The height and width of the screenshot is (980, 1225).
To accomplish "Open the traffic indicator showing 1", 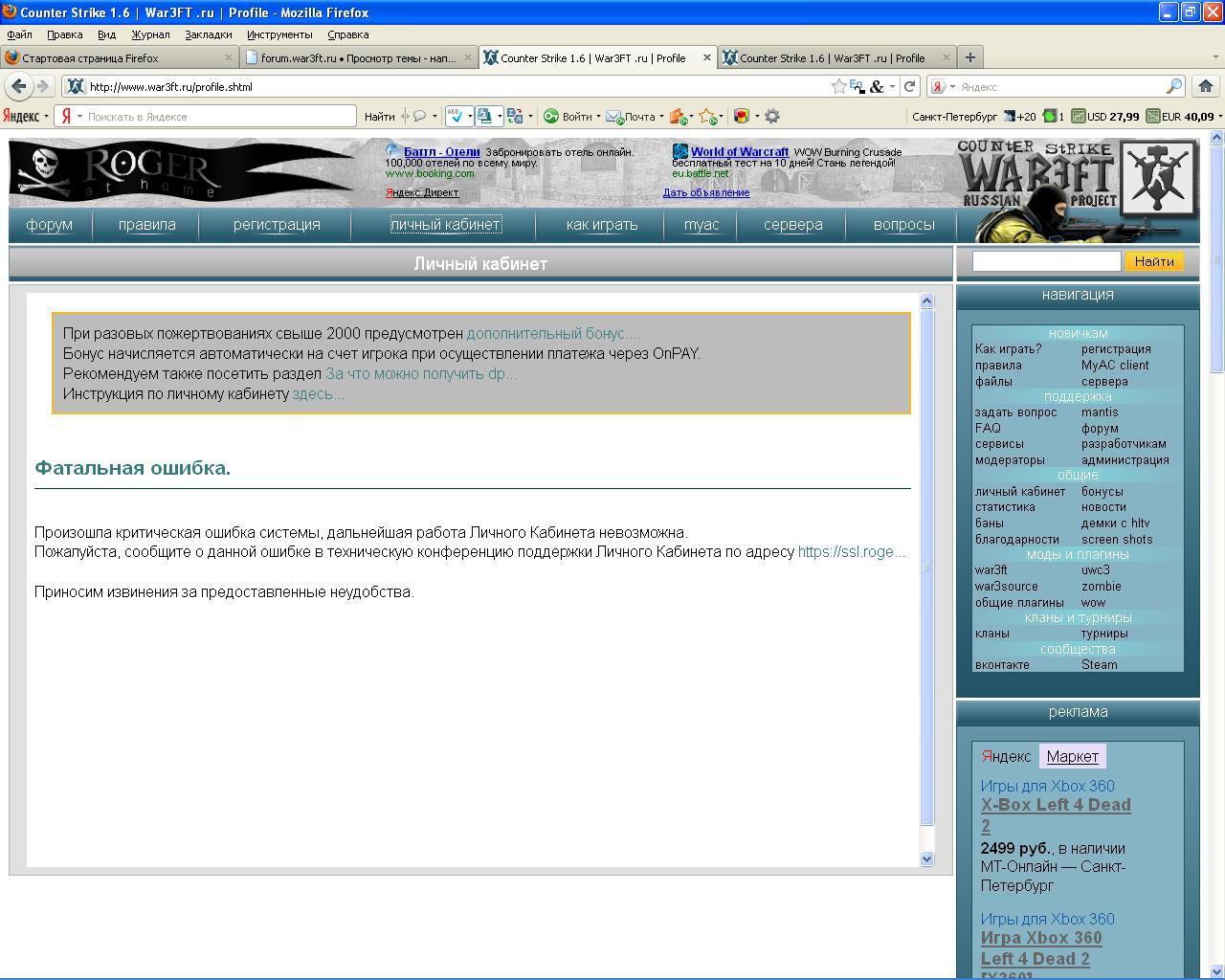I will pos(1054,117).
